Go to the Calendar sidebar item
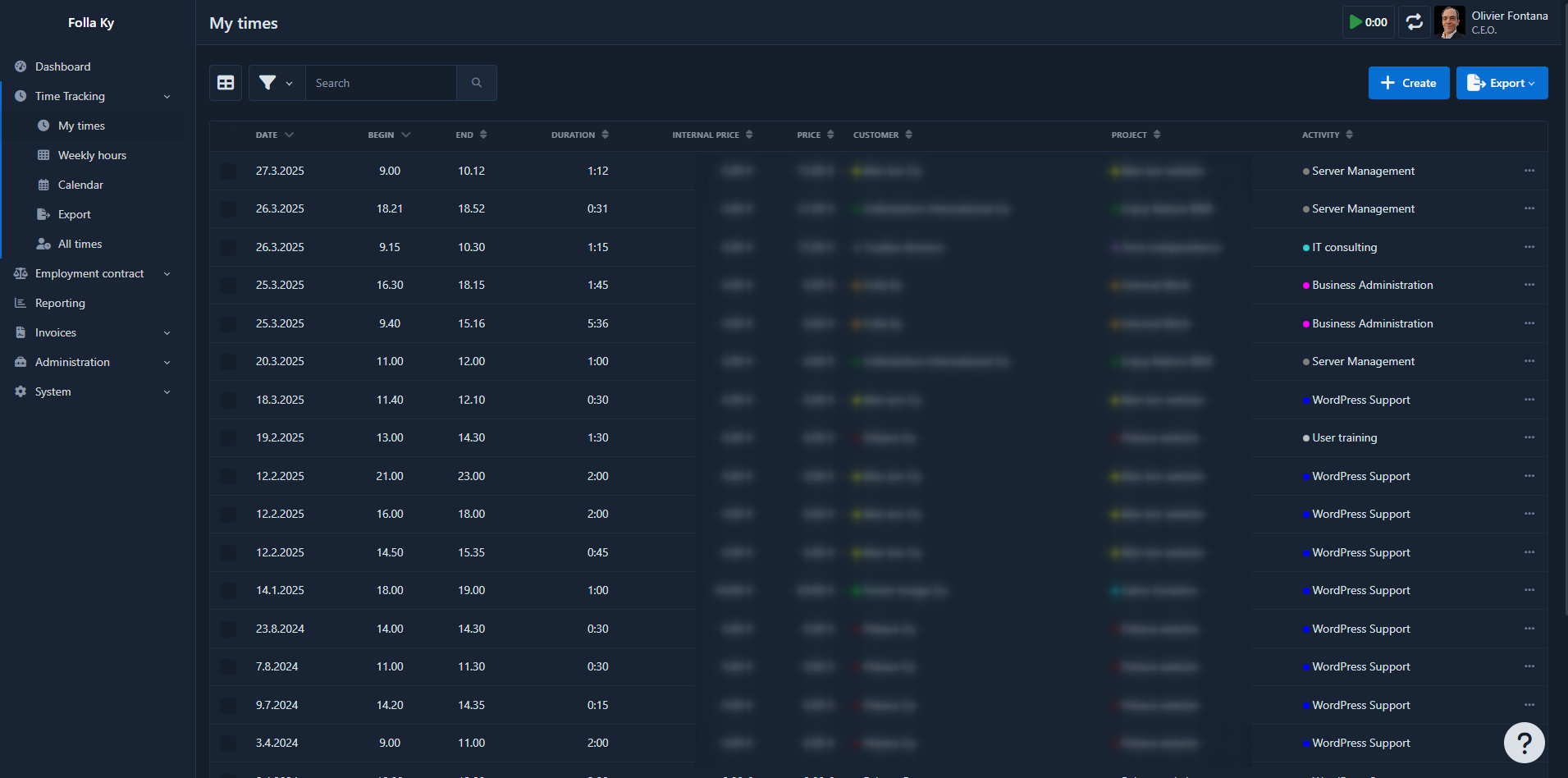This screenshot has width=1568, height=778. [x=80, y=185]
